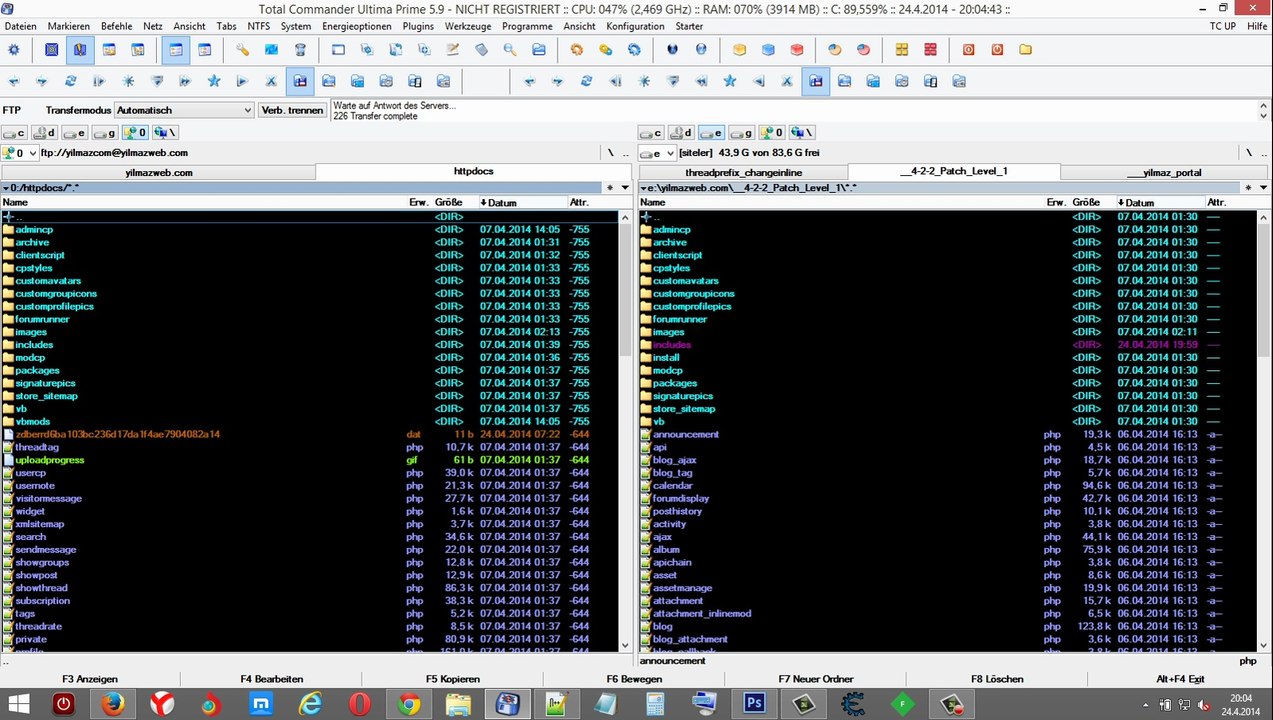Select FTP connection 0 in right drive bar

772,132
